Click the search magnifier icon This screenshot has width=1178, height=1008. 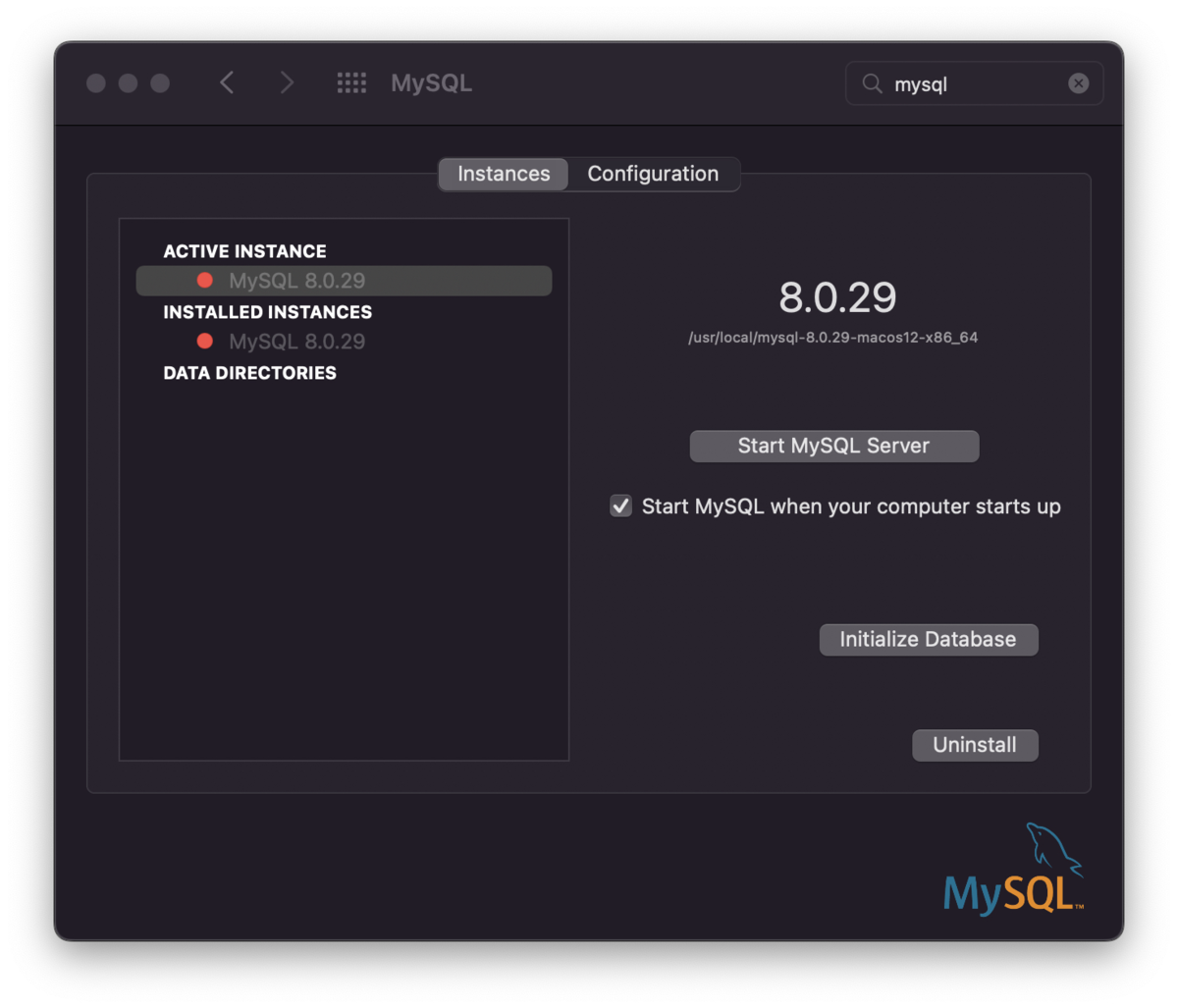click(872, 83)
